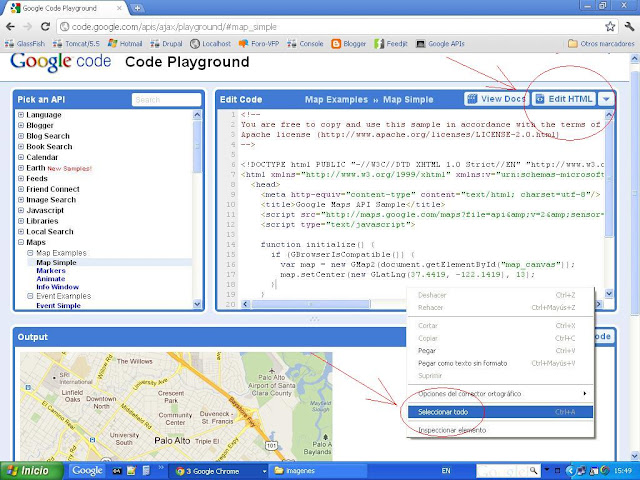Open Opciones del corrector ortográfico submenu
Screen dimensions: 640x480
[500, 394]
